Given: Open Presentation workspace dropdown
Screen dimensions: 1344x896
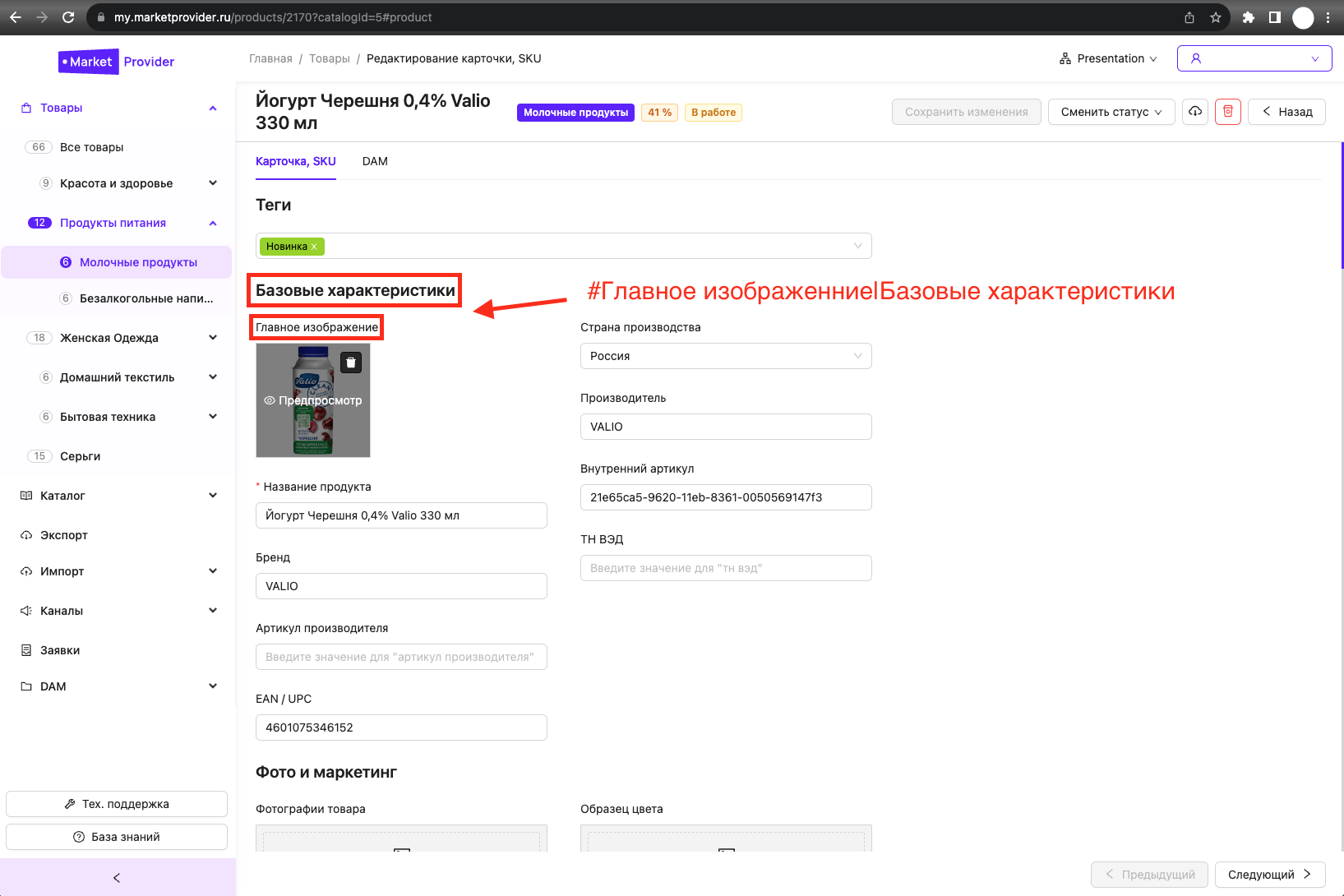Looking at the screenshot, I should point(1108,58).
